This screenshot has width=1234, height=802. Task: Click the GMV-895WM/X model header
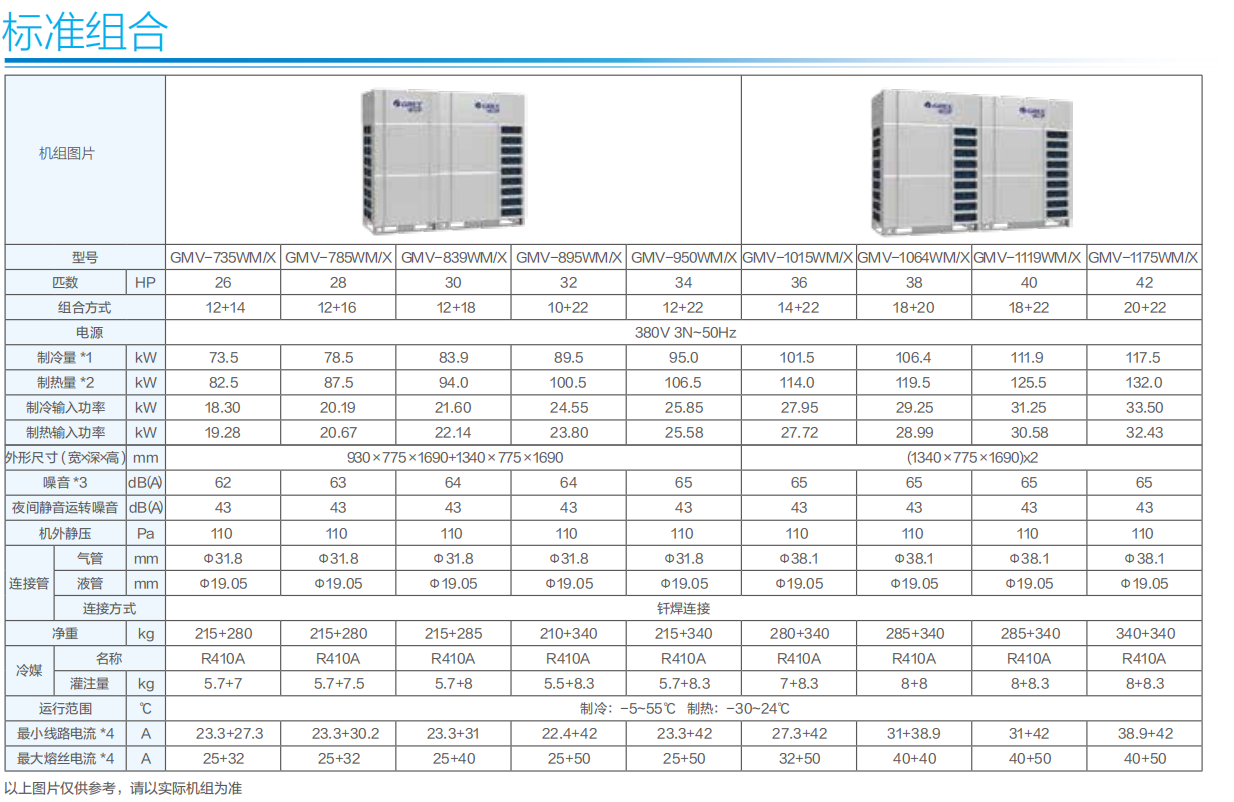tap(568, 257)
